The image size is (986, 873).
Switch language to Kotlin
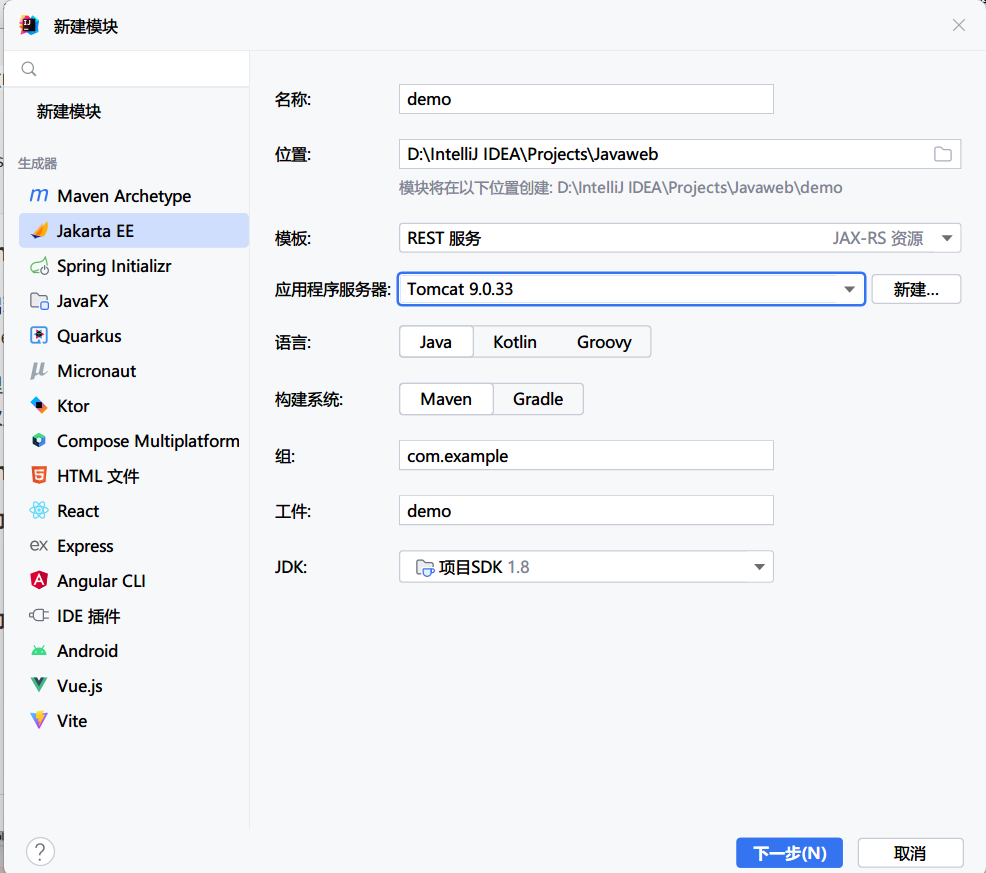click(515, 342)
